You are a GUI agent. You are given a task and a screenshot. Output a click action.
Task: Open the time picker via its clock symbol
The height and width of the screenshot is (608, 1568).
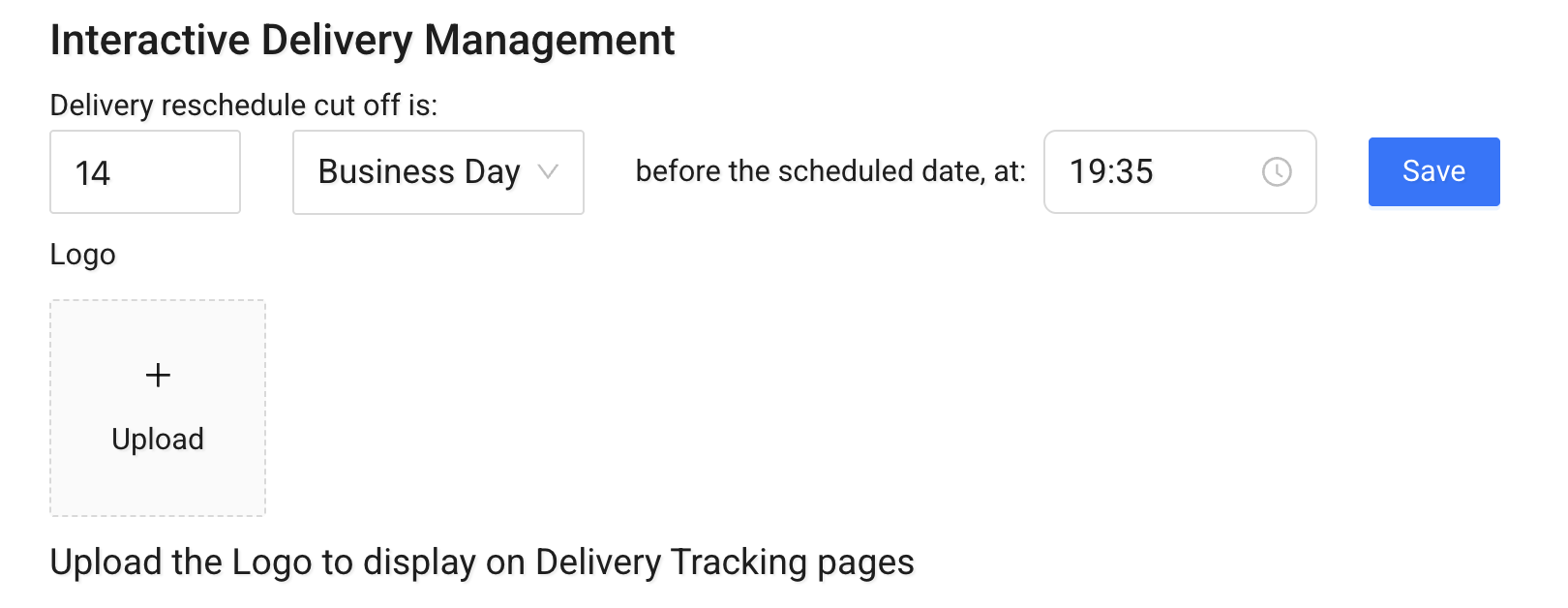point(1278,172)
